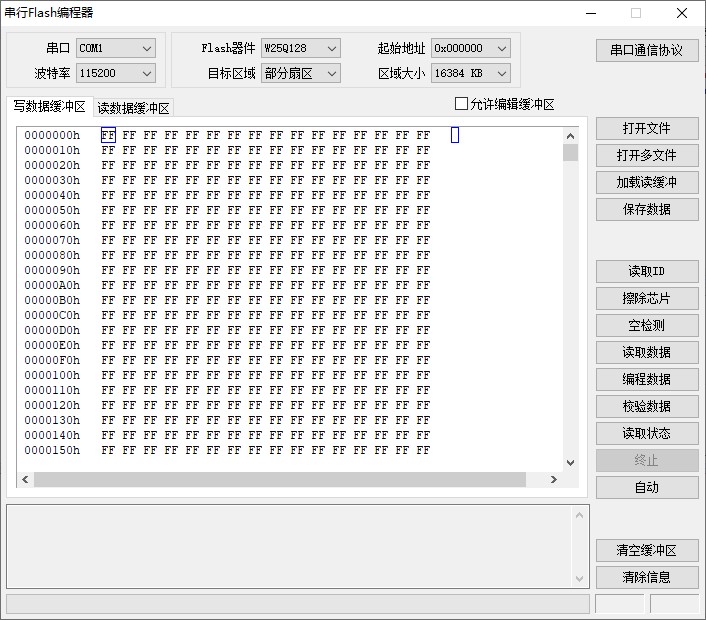
Task: Click the address label 0000150h
Action: [x=52, y=450]
